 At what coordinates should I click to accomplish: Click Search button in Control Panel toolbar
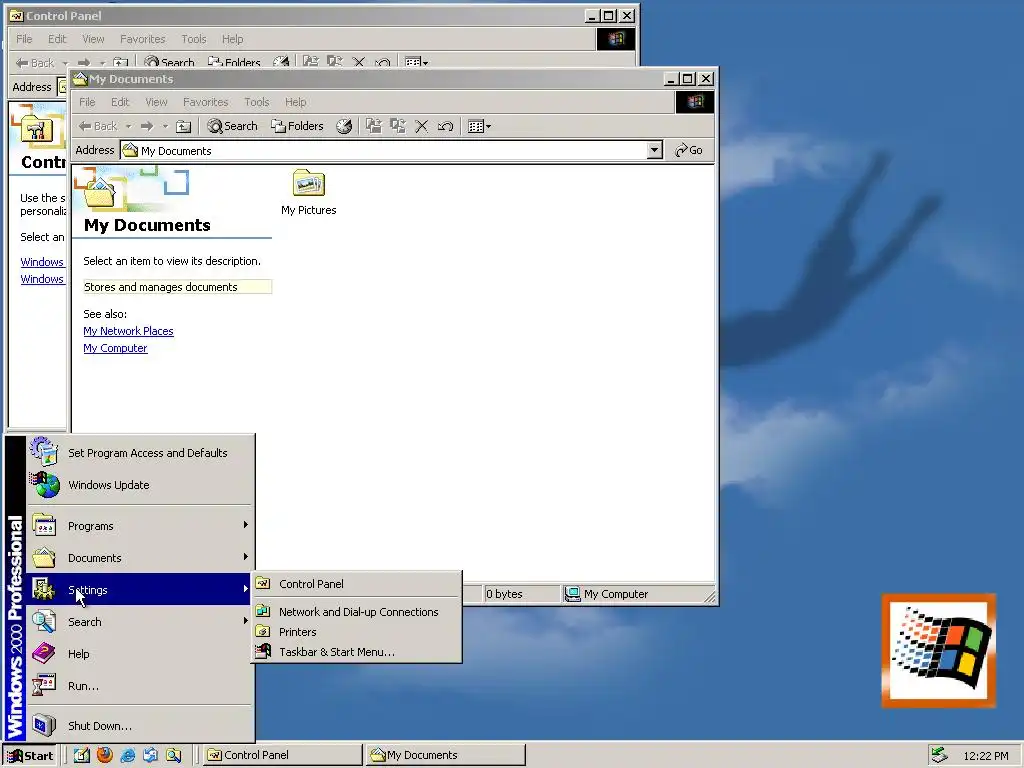(170, 63)
